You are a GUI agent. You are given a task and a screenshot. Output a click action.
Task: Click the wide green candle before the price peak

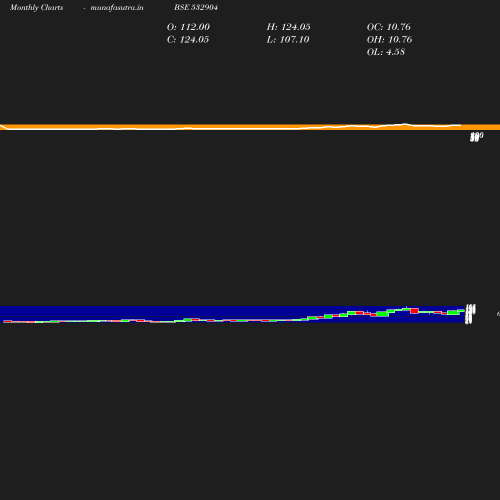[x=383, y=314]
